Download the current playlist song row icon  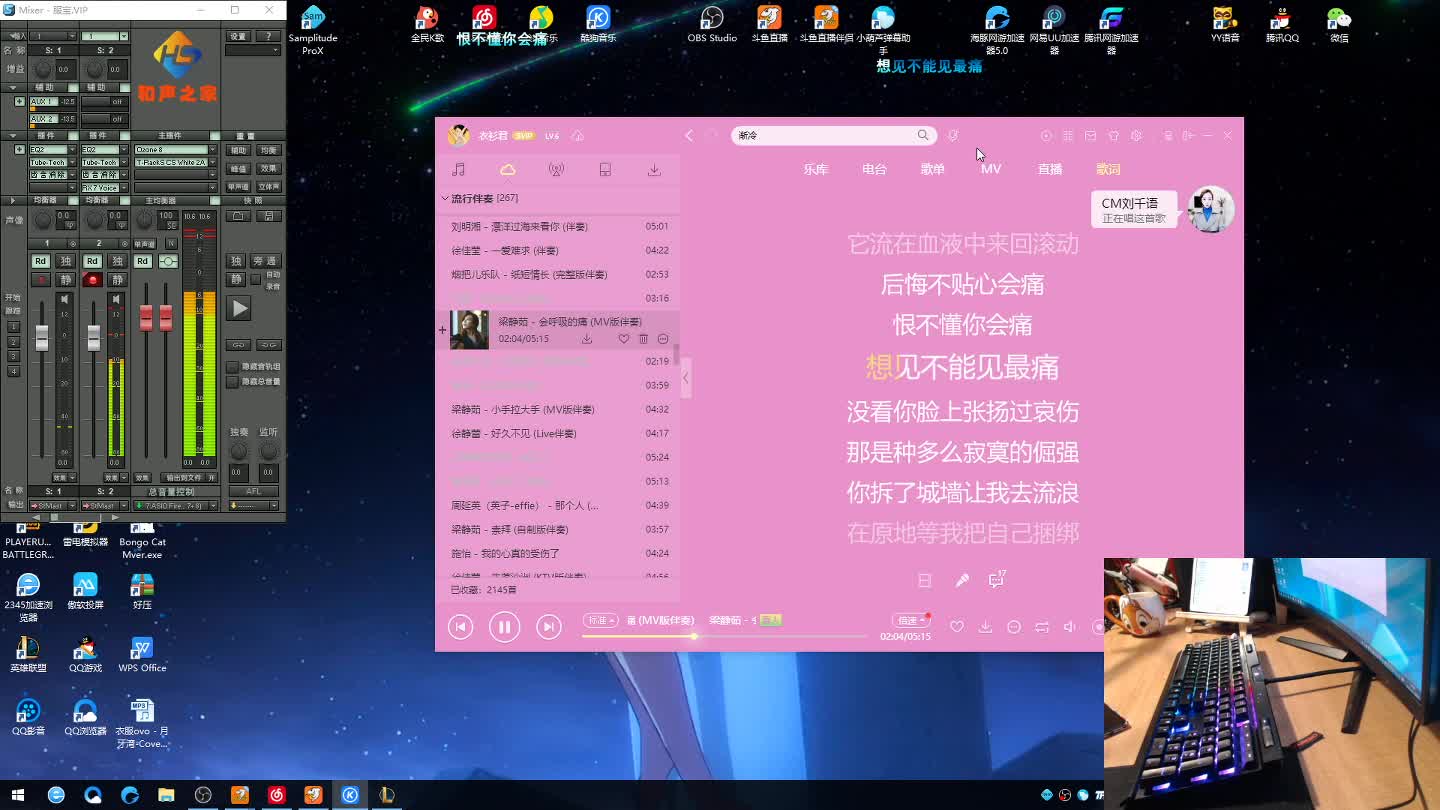pos(587,339)
